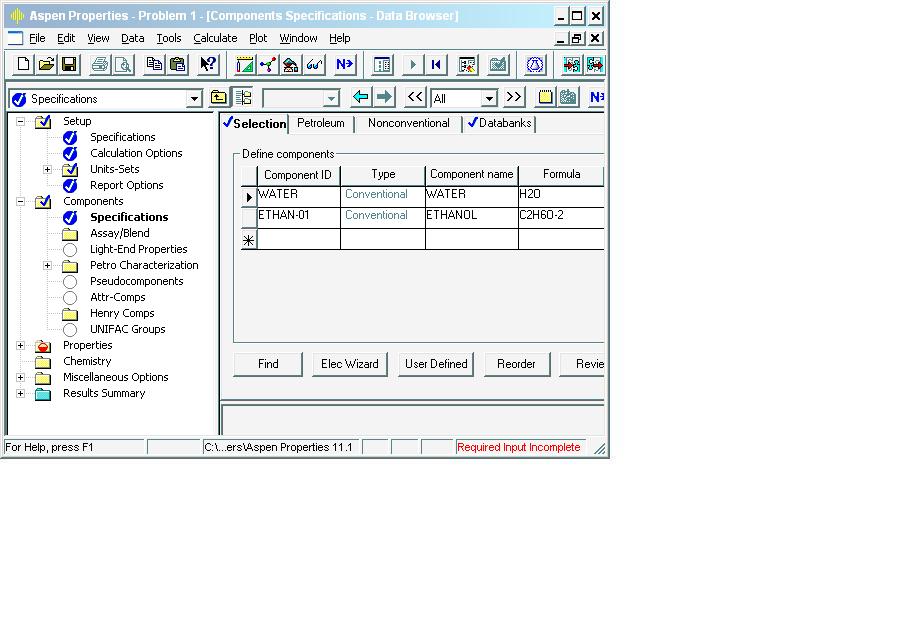Open the Control Panel toolbar icon

(x=382, y=64)
